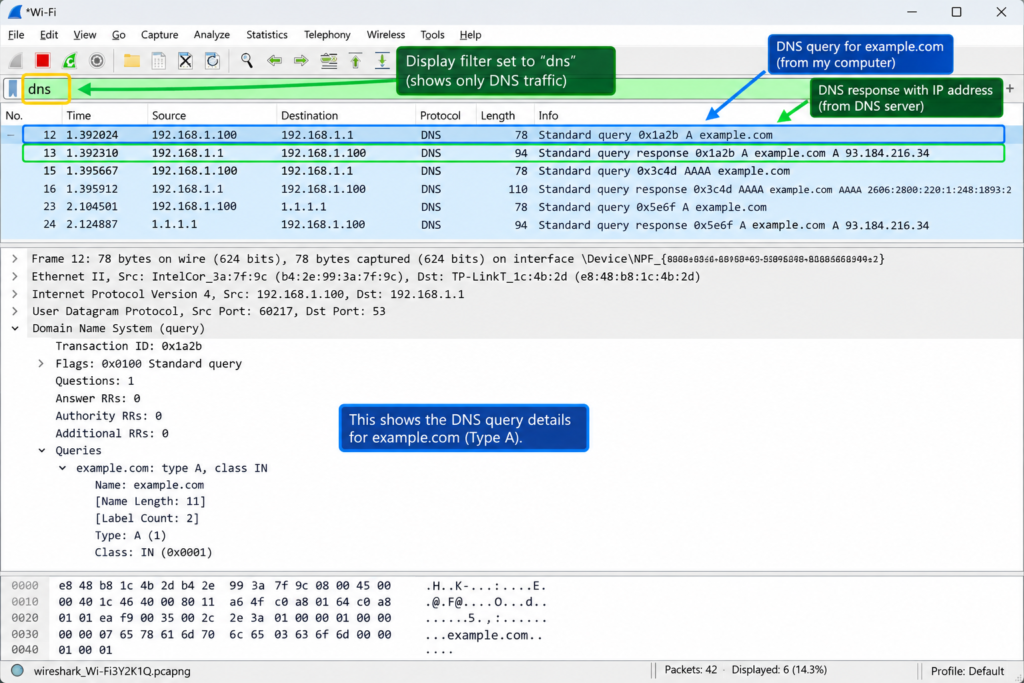
Task: Select the Additional RRs: 0 field
Action: 112,433
